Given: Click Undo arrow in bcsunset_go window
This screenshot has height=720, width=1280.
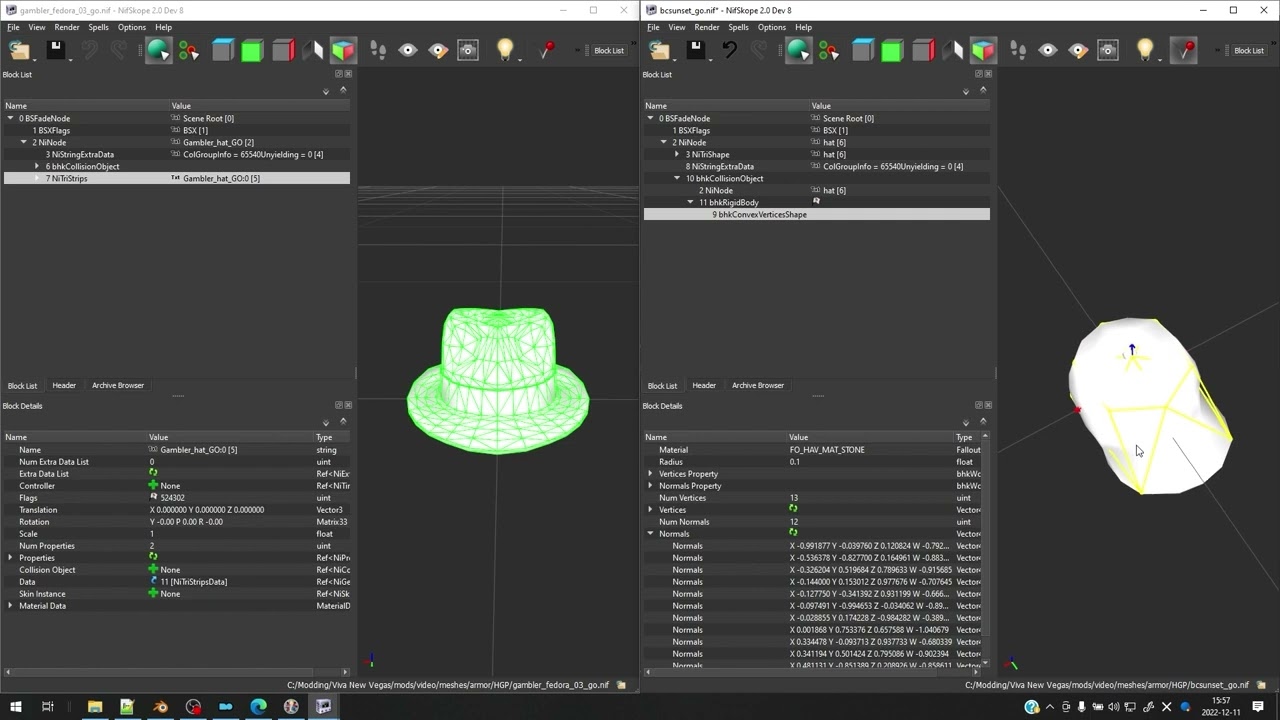Looking at the screenshot, I should (x=730, y=50).
